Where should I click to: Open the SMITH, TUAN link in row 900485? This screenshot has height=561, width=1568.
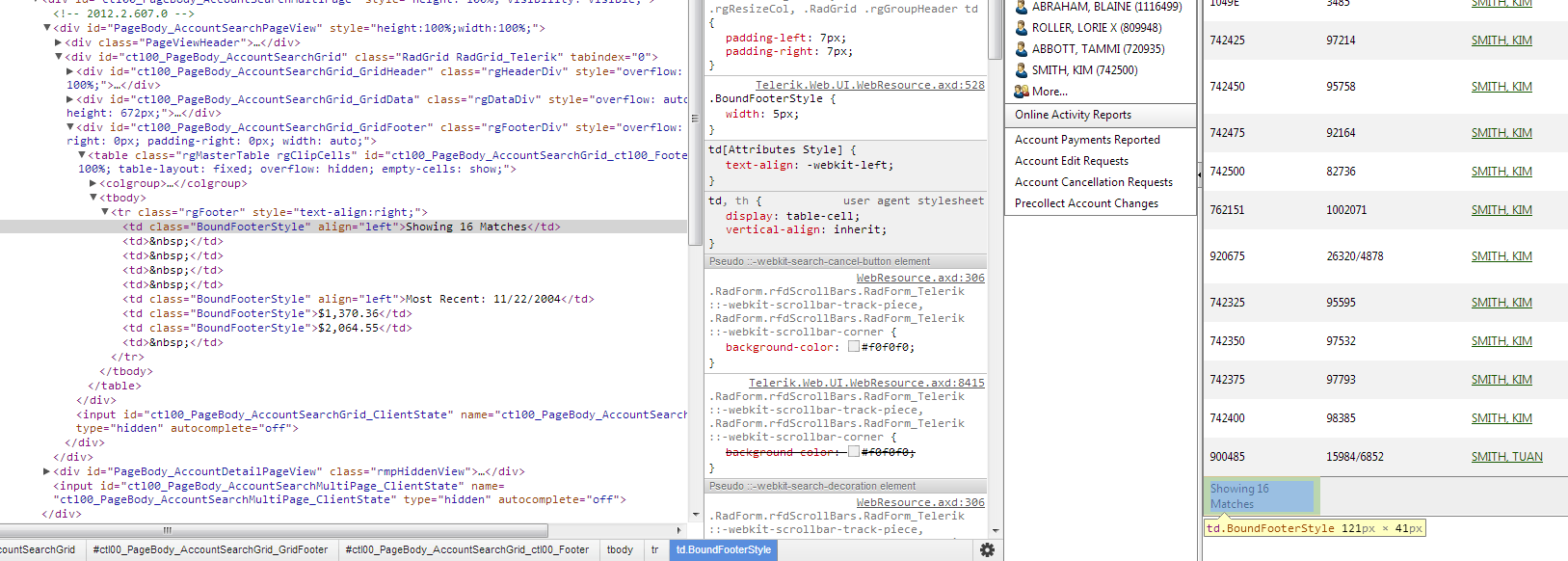1507,457
